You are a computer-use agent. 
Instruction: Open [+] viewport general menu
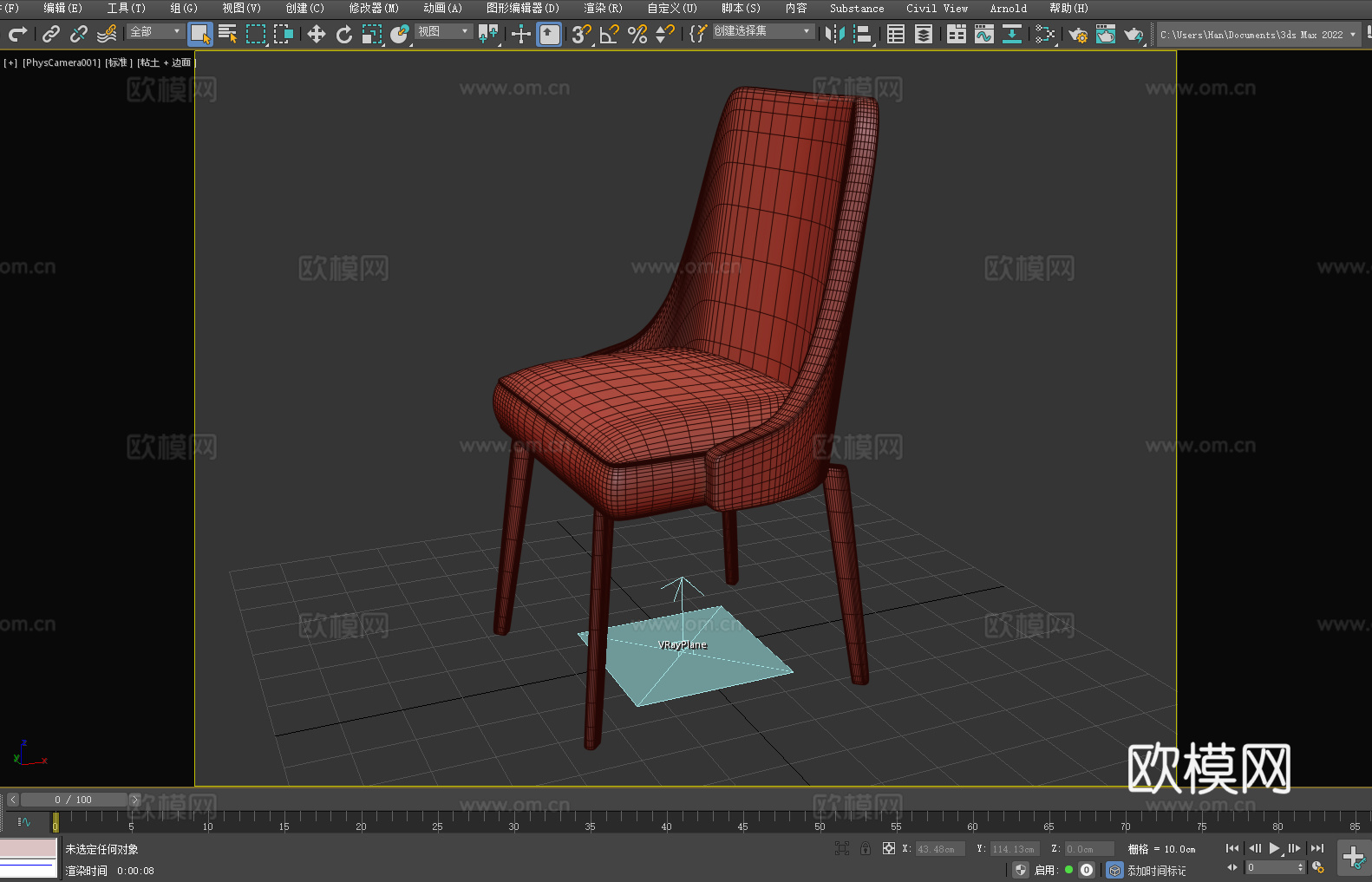[10, 62]
